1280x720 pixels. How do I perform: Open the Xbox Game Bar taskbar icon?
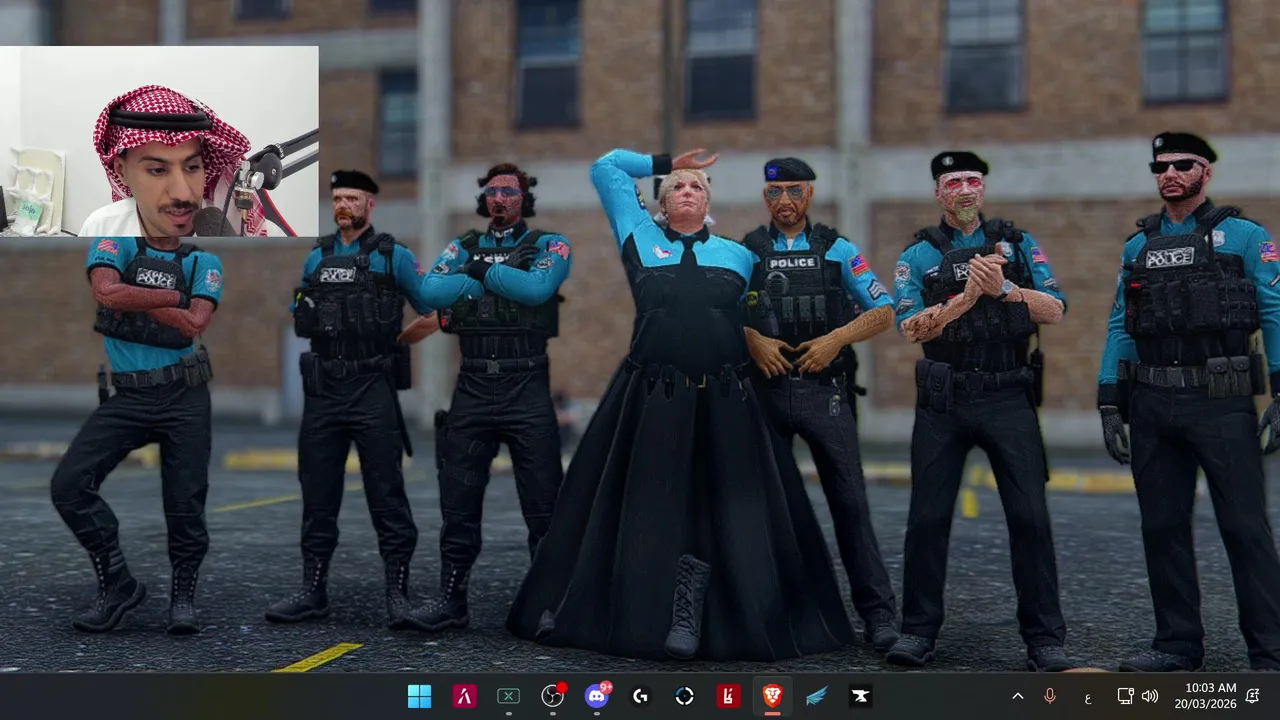[508, 696]
